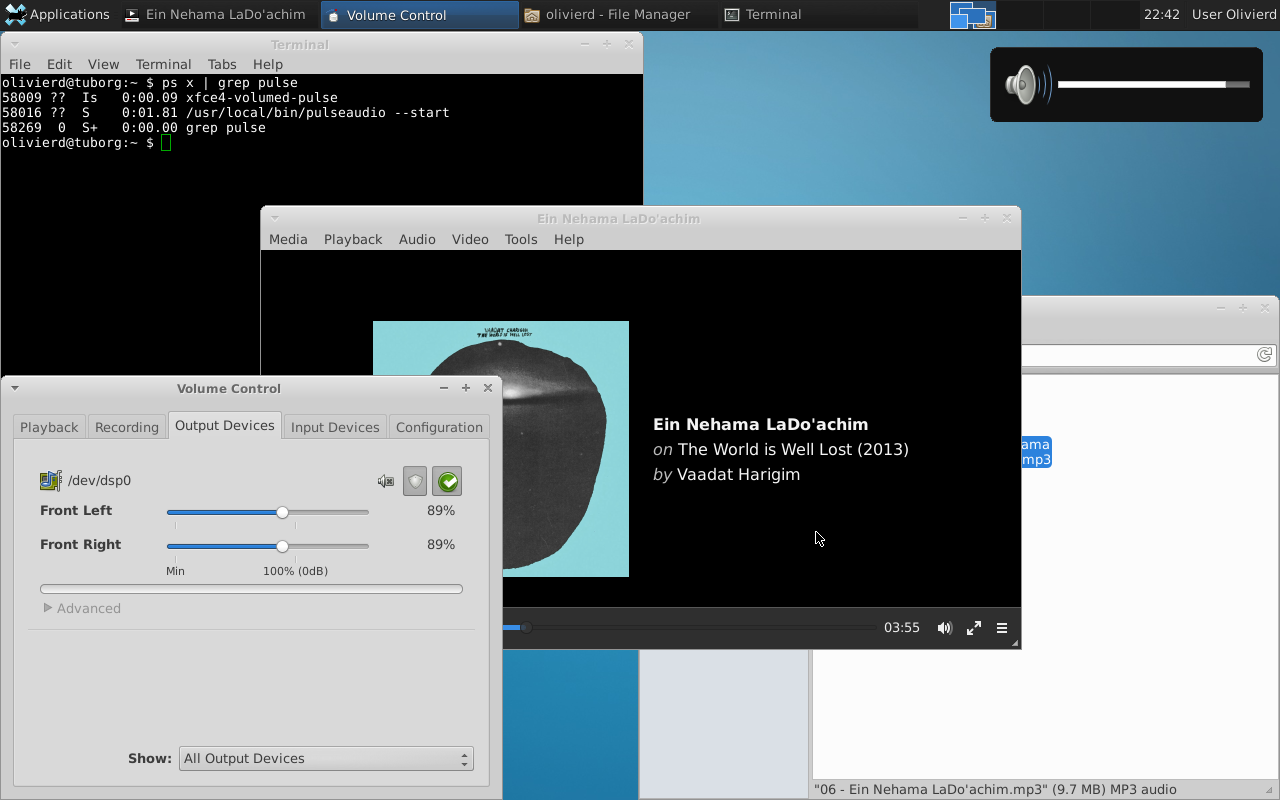Toggle lock channels together for /dev/dsp0
Viewport: 1280px width, 800px height.
click(x=415, y=482)
